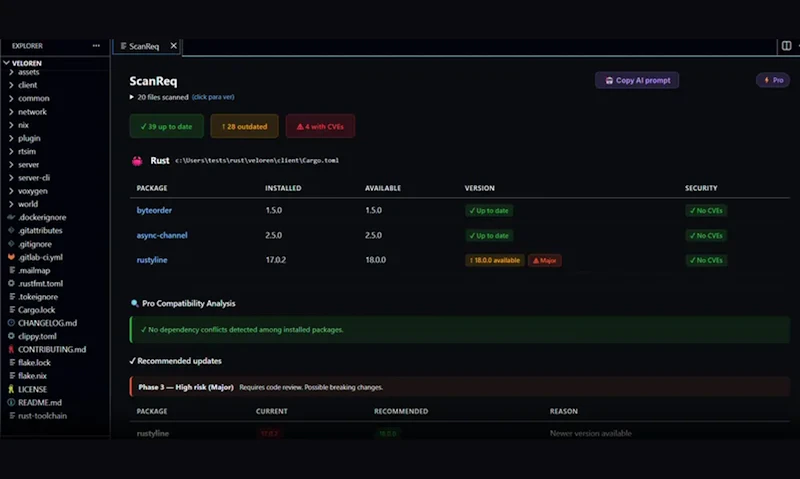Click the Pro badge button
Image resolution: width=800 pixels, height=479 pixels.
click(x=773, y=80)
